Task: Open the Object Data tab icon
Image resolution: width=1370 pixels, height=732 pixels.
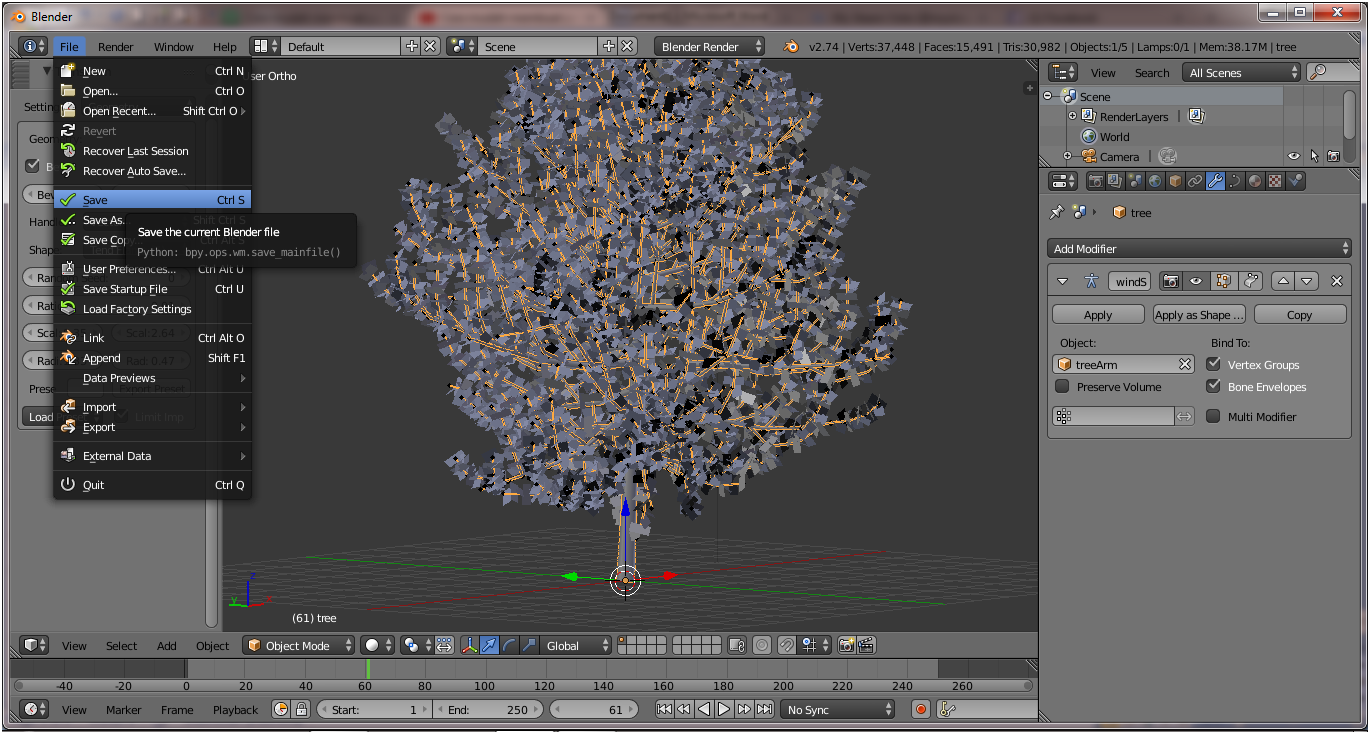Action: click(x=1235, y=181)
